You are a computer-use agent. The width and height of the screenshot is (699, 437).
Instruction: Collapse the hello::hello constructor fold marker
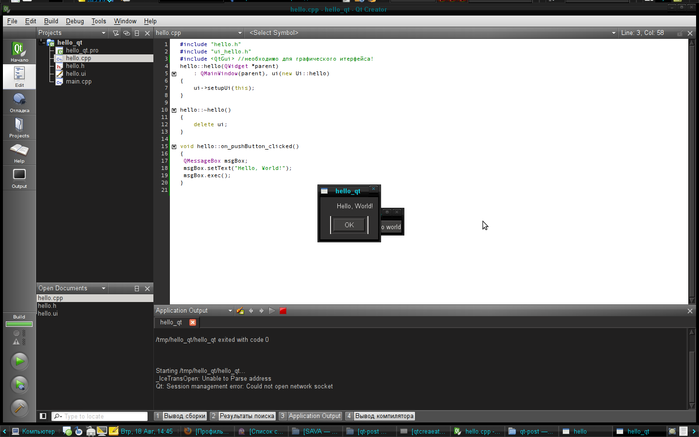(x=174, y=74)
